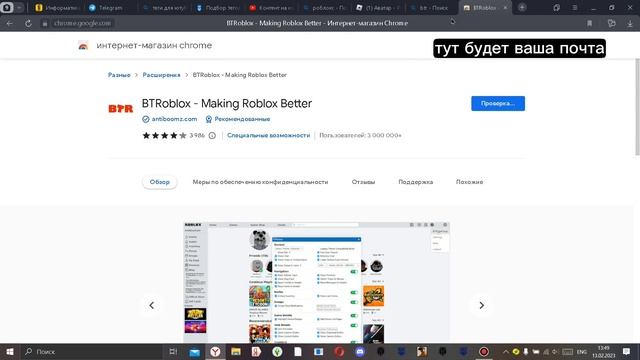Image resolution: width=640 pixels, height=360 pixels.
Task: Close the BTRoblox browser tab
Action: [505, 7]
